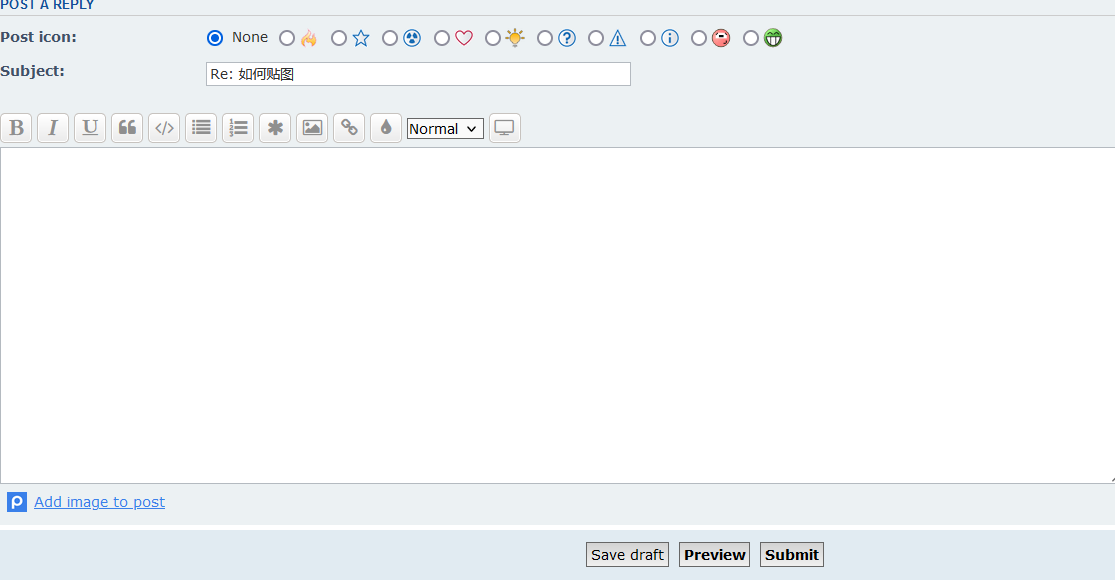Viewport: 1115px width, 585px height.
Task: Click the Subject input field
Action: (418, 74)
